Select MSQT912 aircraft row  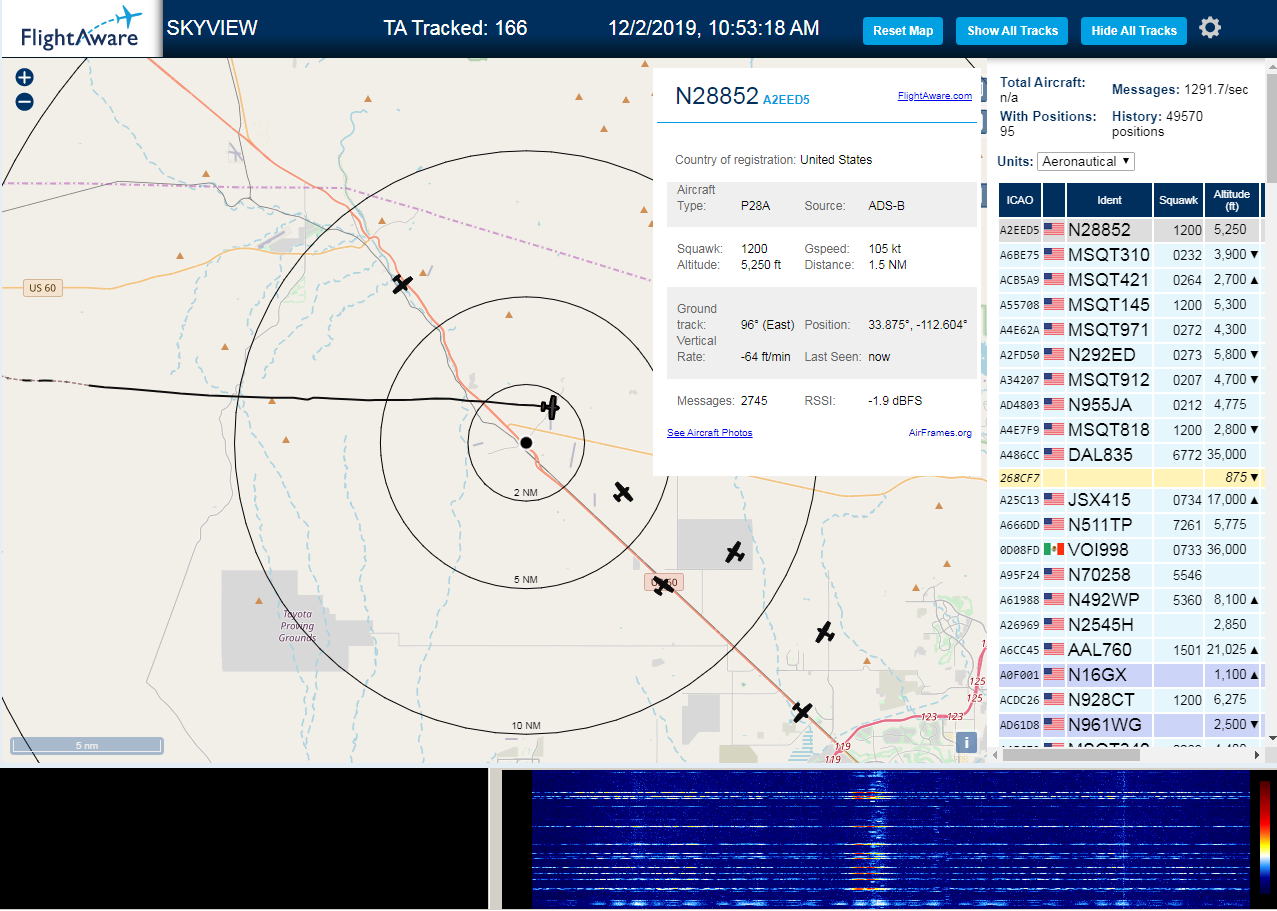(1130, 379)
